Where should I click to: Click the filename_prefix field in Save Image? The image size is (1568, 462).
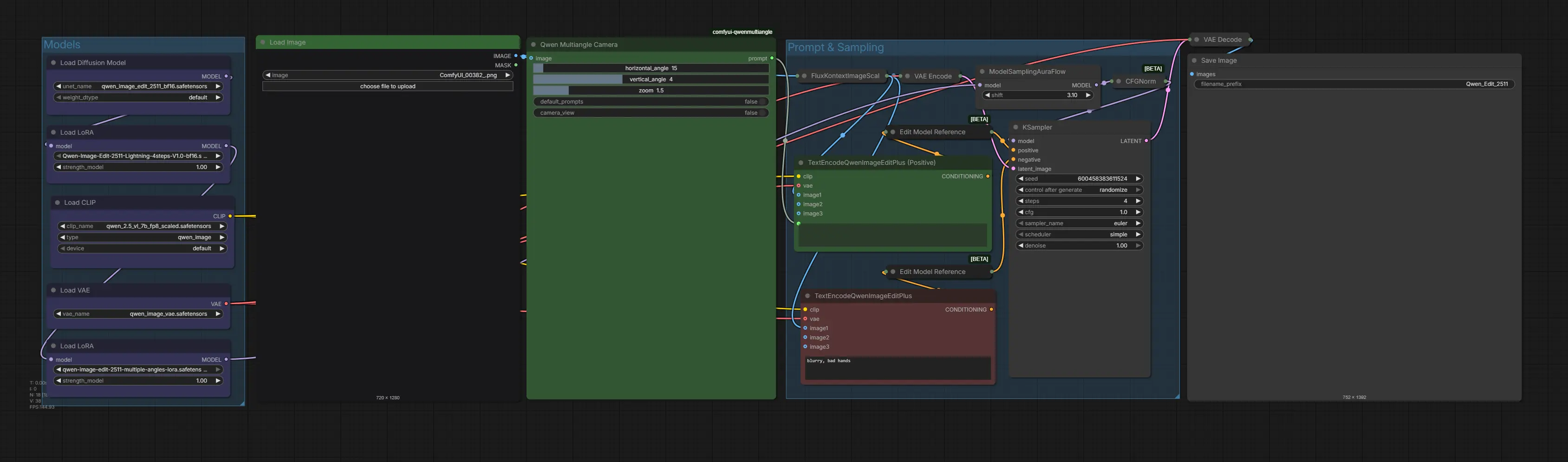coord(1354,84)
